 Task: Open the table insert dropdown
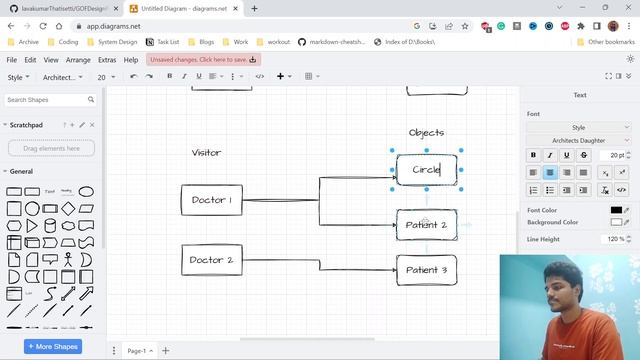pyautogui.click(x=312, y=76)
